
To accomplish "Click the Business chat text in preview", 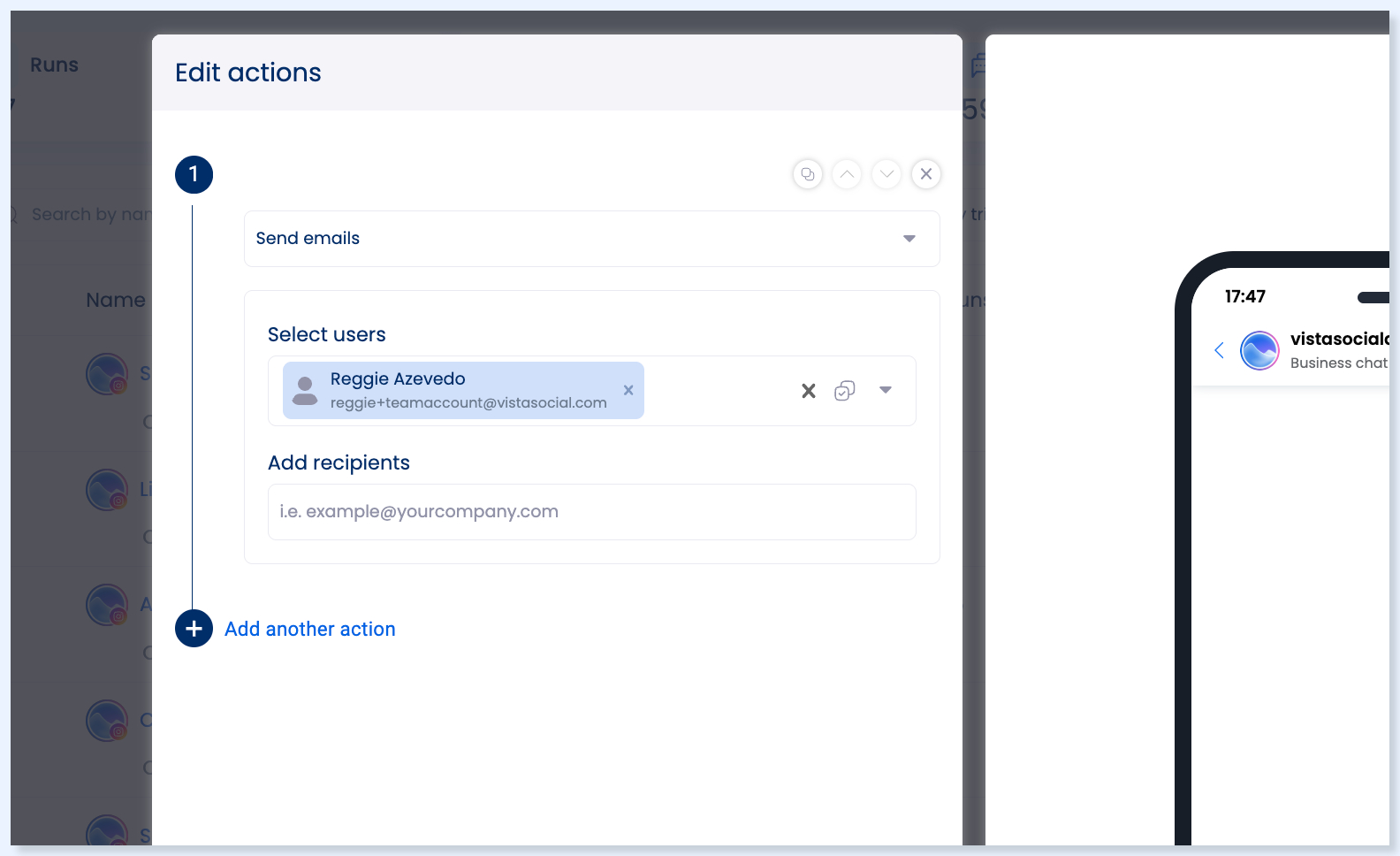I will [1339, 363].
